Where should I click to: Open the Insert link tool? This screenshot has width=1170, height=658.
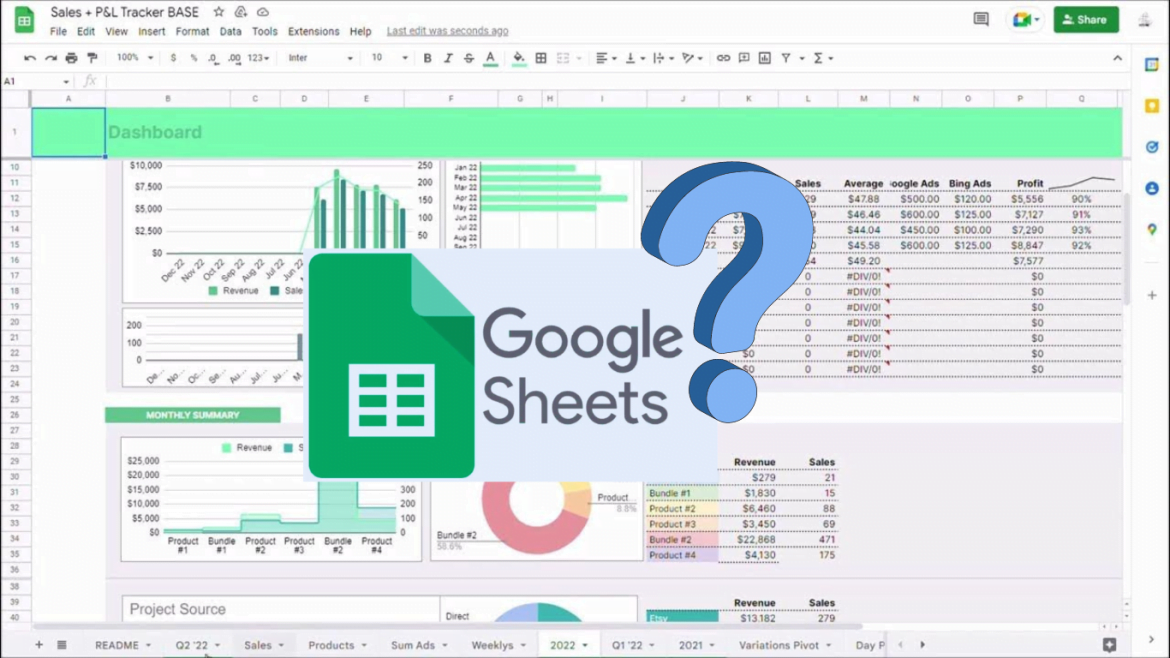[x=723, y=58]
